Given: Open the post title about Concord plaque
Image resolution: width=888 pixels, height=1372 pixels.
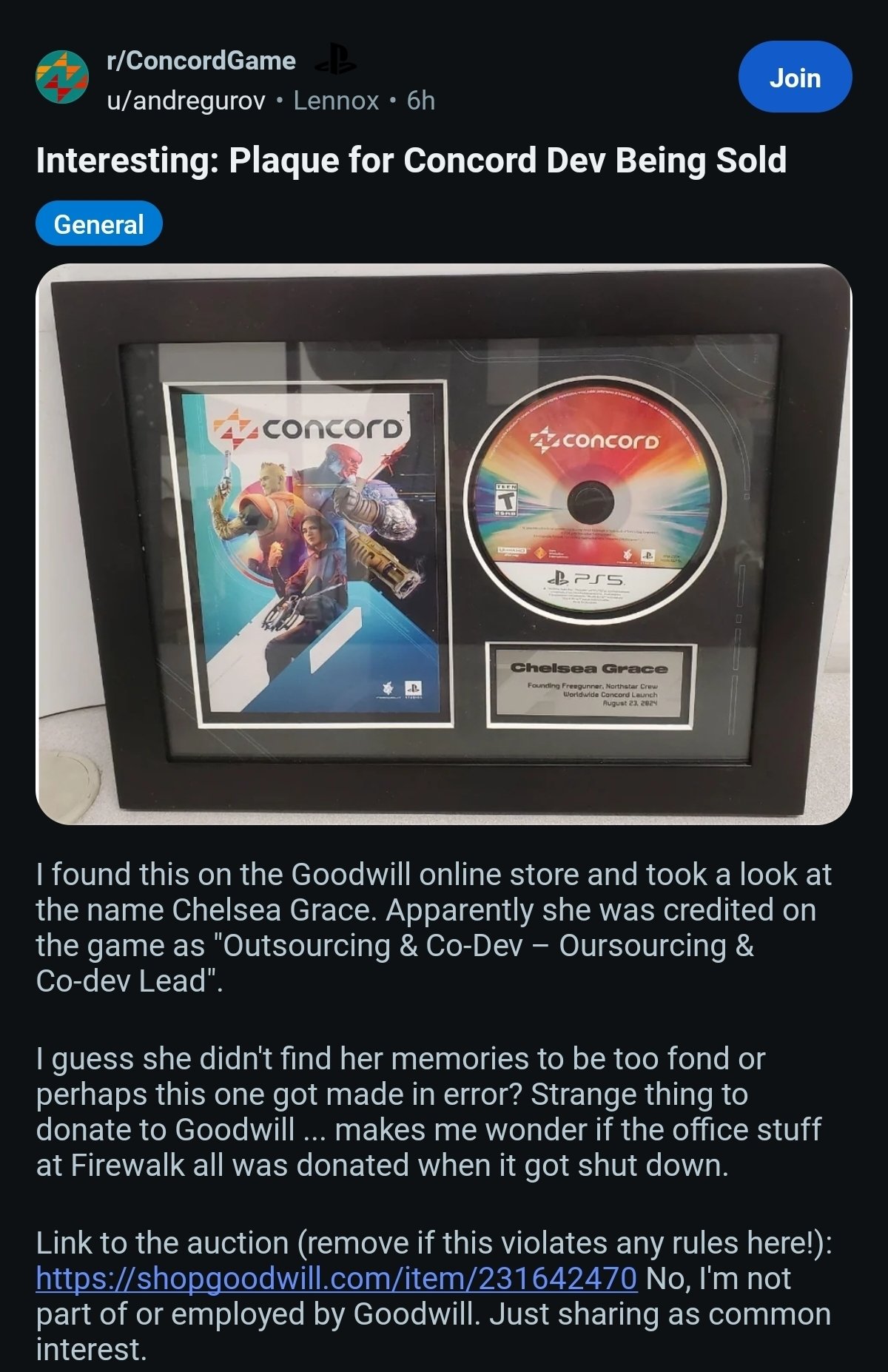Looking at the screenshot, I should pyautogui.click(x=411, y=161).
